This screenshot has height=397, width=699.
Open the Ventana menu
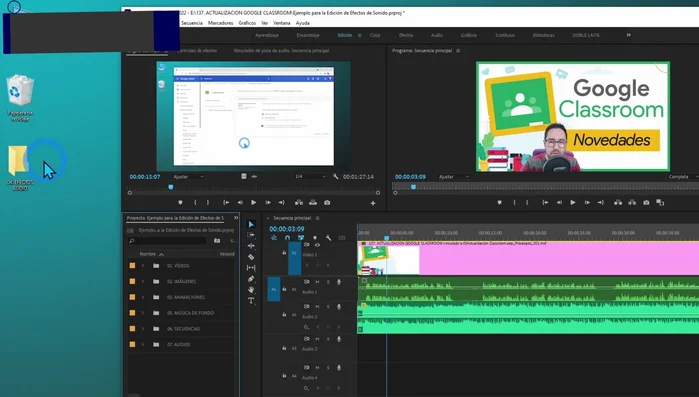point(282,23)
